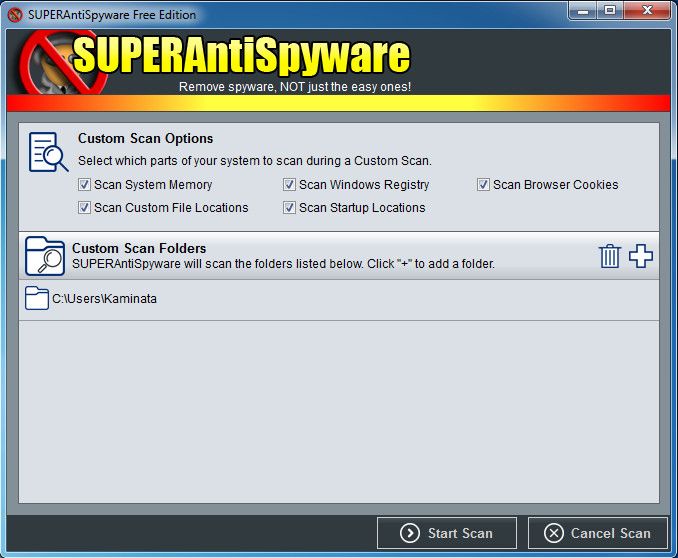
Task: Select the C:\Users\Kaminata folder entry
Action: point(339,299)
